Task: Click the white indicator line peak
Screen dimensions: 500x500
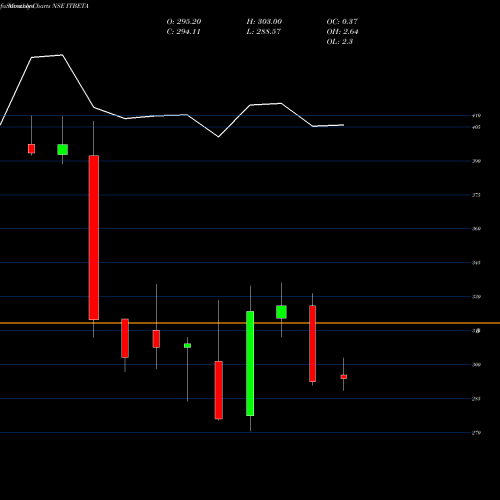Action: coord(62,55)
